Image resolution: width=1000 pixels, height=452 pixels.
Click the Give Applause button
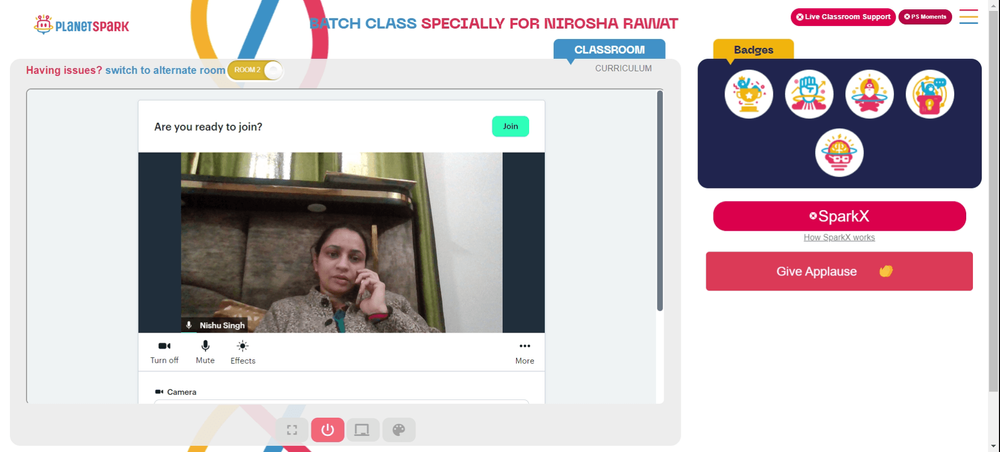(839, 271)
